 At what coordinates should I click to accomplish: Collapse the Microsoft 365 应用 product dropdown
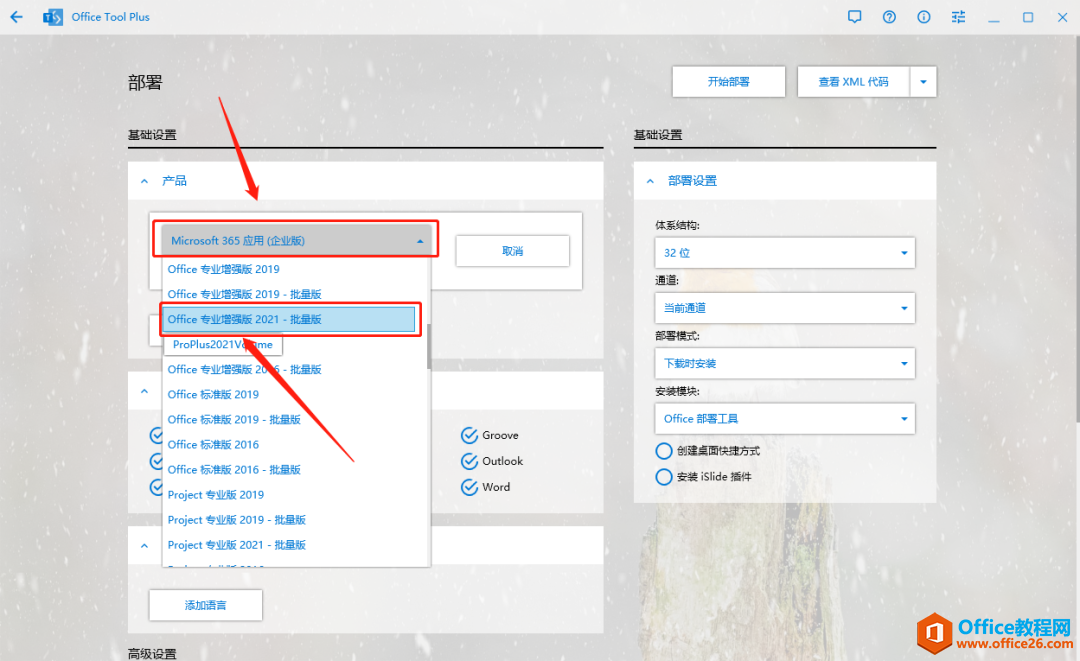click(x=296, y=241)
